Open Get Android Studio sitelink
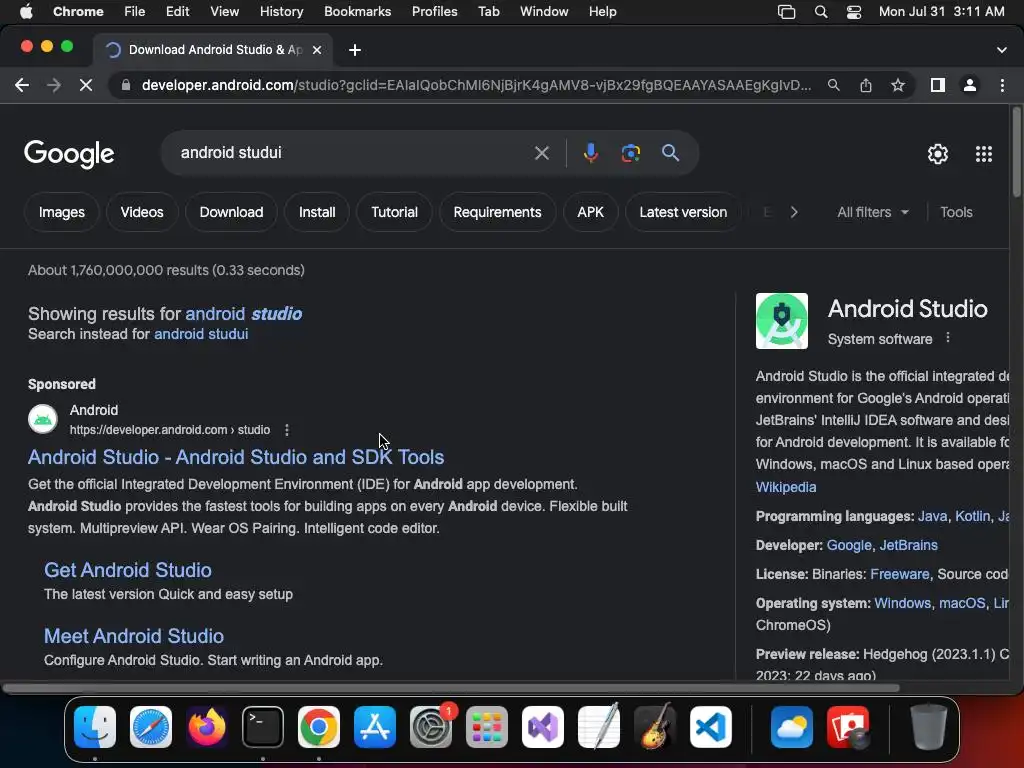 [128, 570]
